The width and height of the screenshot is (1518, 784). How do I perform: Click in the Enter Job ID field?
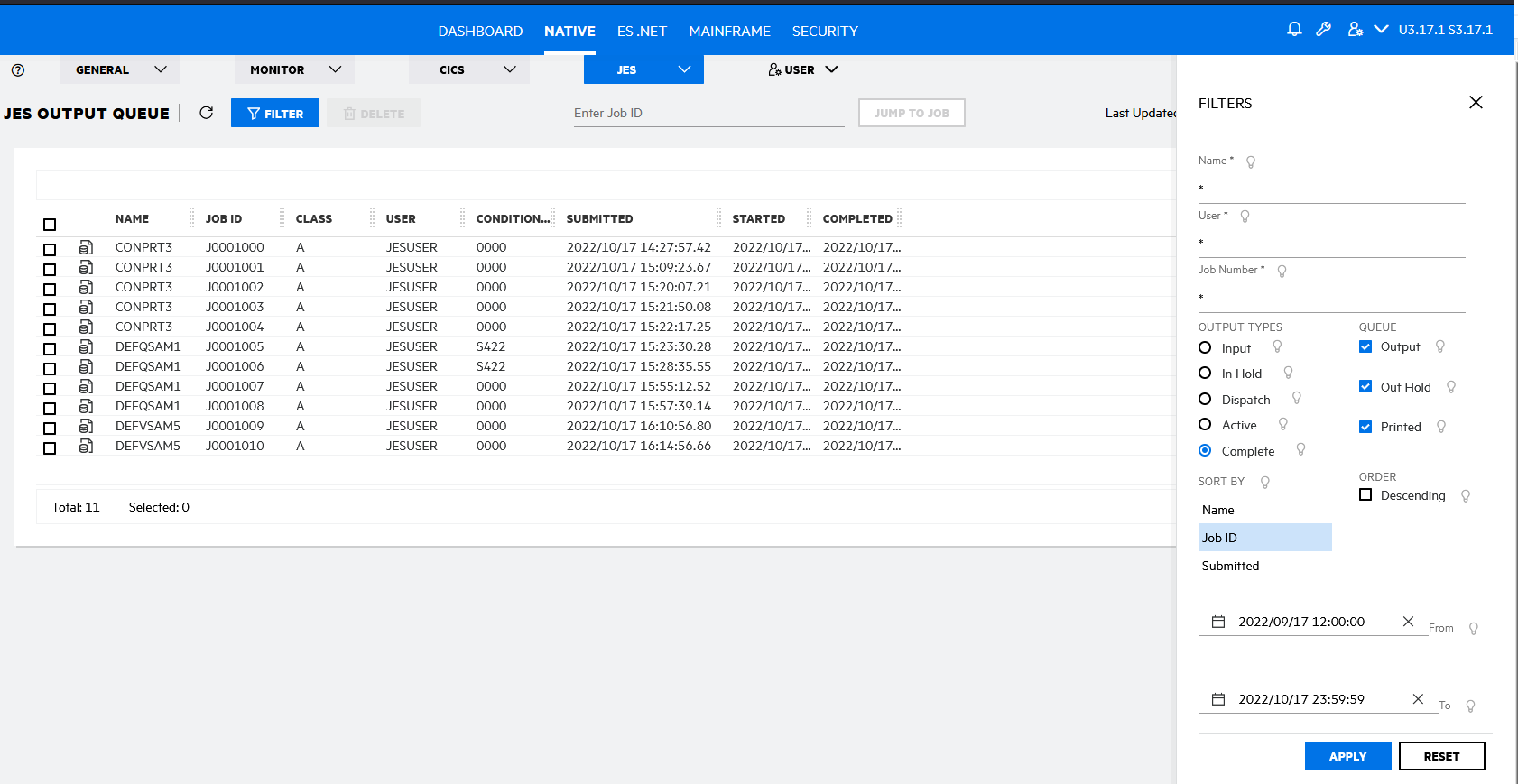coord(708,113)
